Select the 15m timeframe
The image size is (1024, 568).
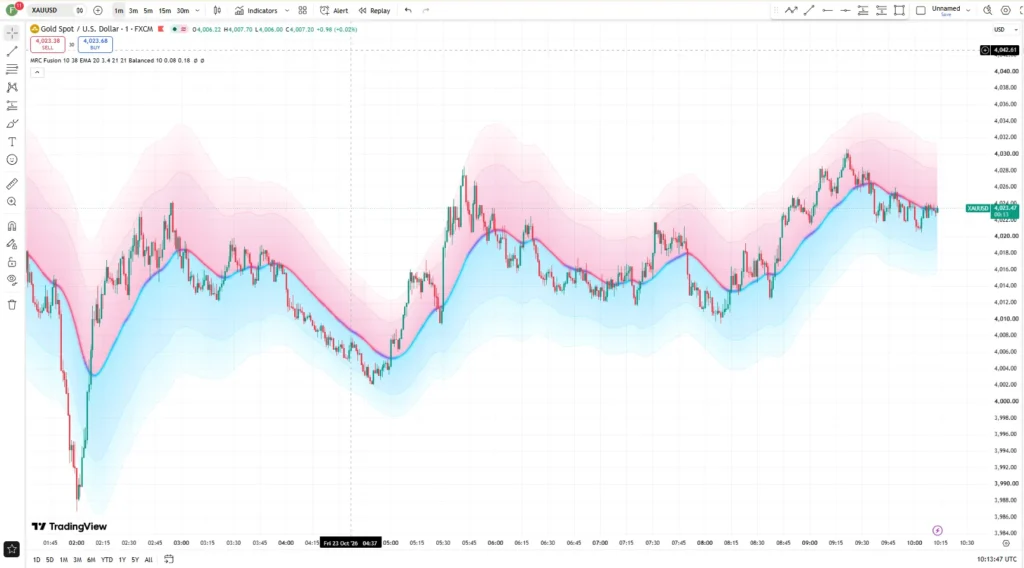coord(165,10)
